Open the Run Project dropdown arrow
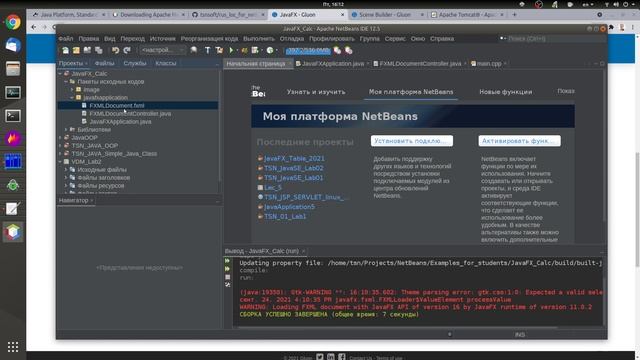 [237, 51]
